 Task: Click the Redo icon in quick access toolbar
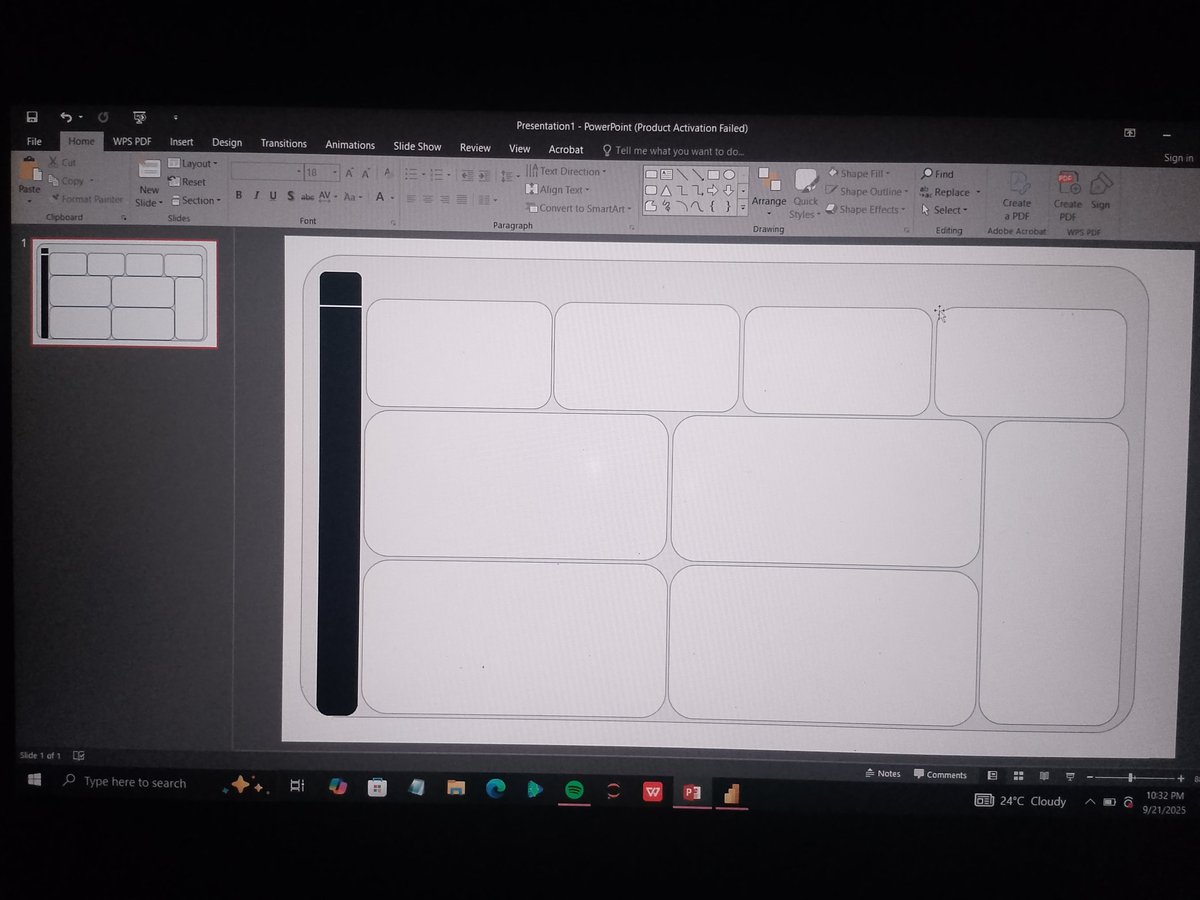(103, 117)
